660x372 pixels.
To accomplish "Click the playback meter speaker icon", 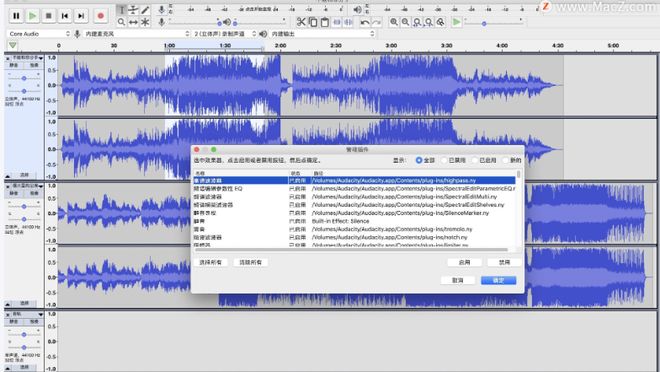I will click(357, 9).
